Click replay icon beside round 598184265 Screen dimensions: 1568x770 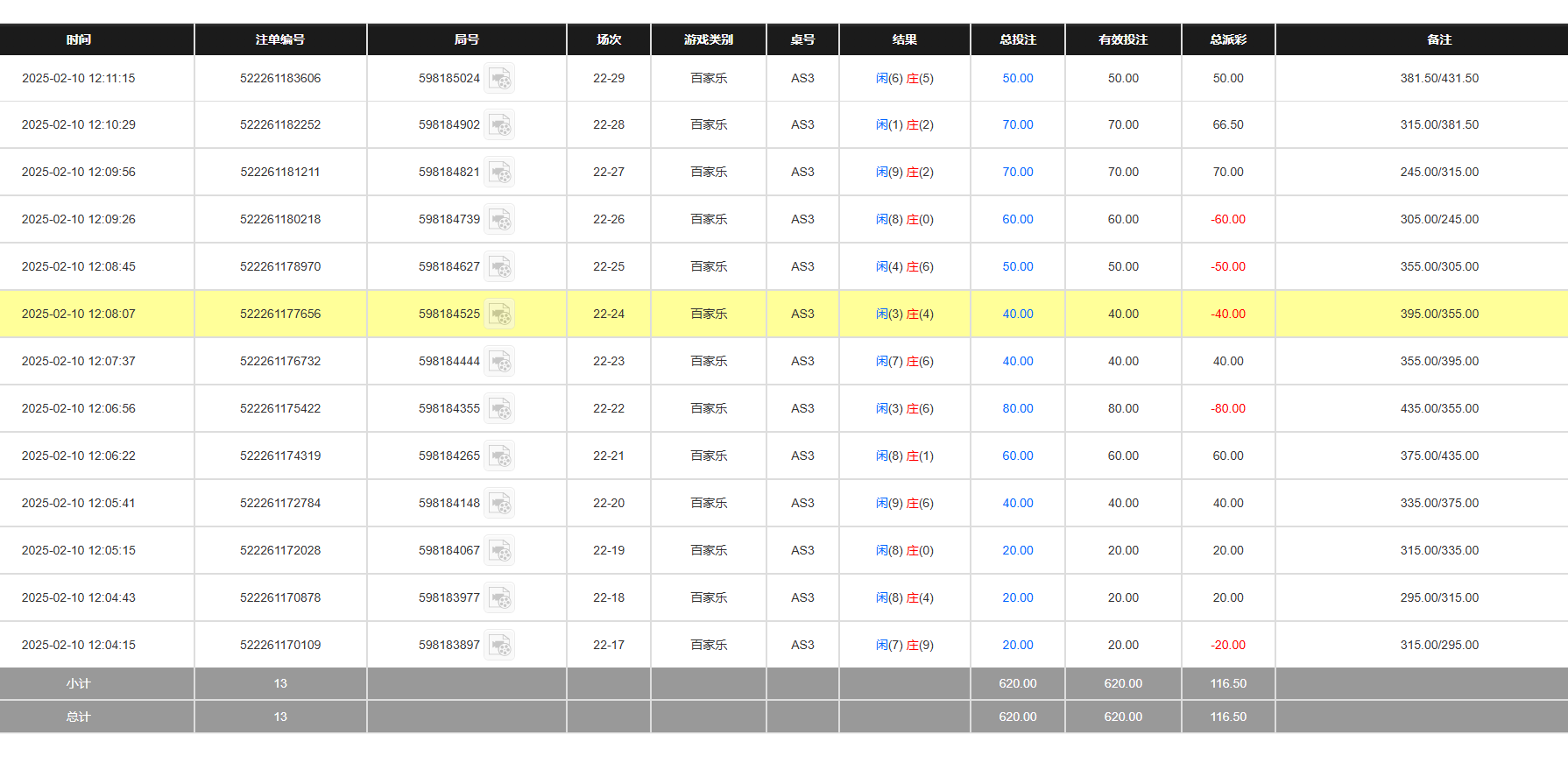pyautogui.click(x=499, y=456)
